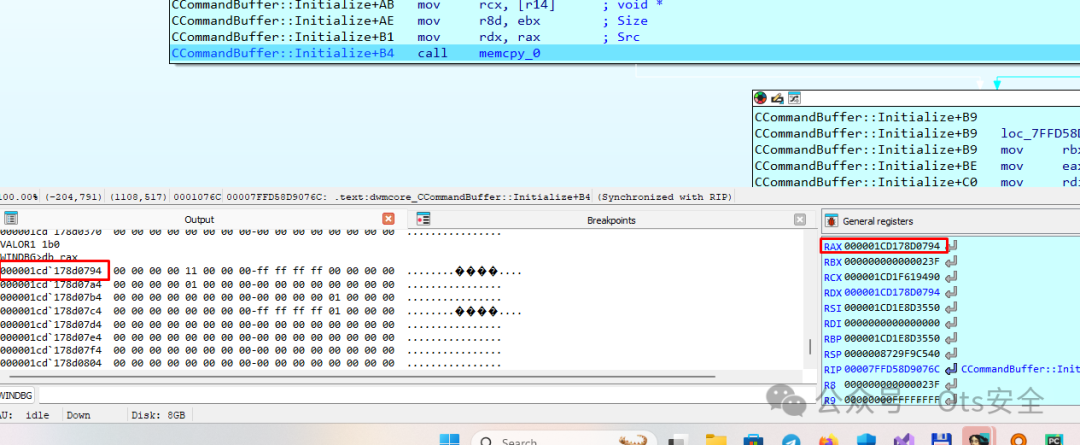Open the WINDBG command interpreter selector

[x=16, y=395]
